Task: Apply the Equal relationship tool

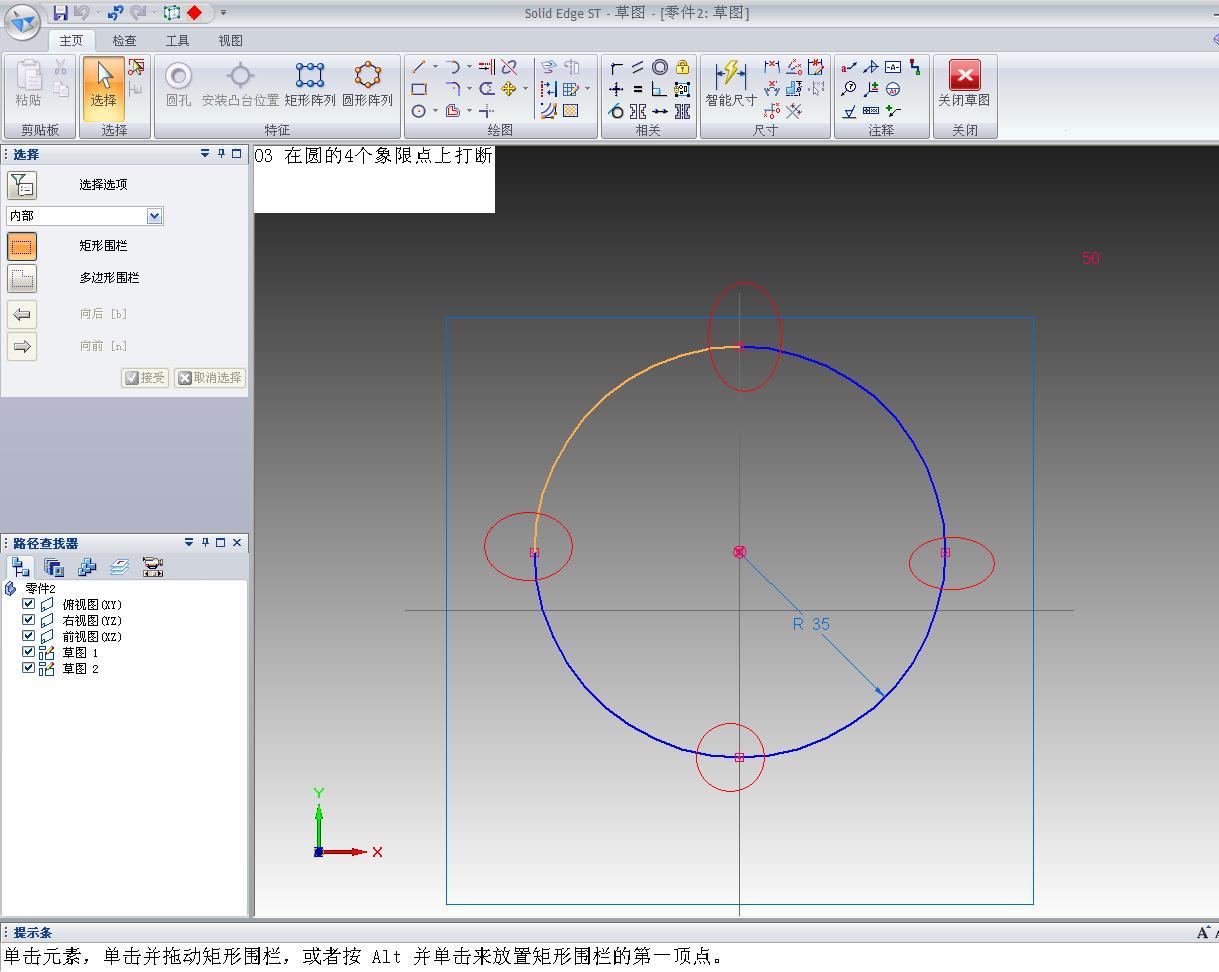Action: click(x=638, y=89)
